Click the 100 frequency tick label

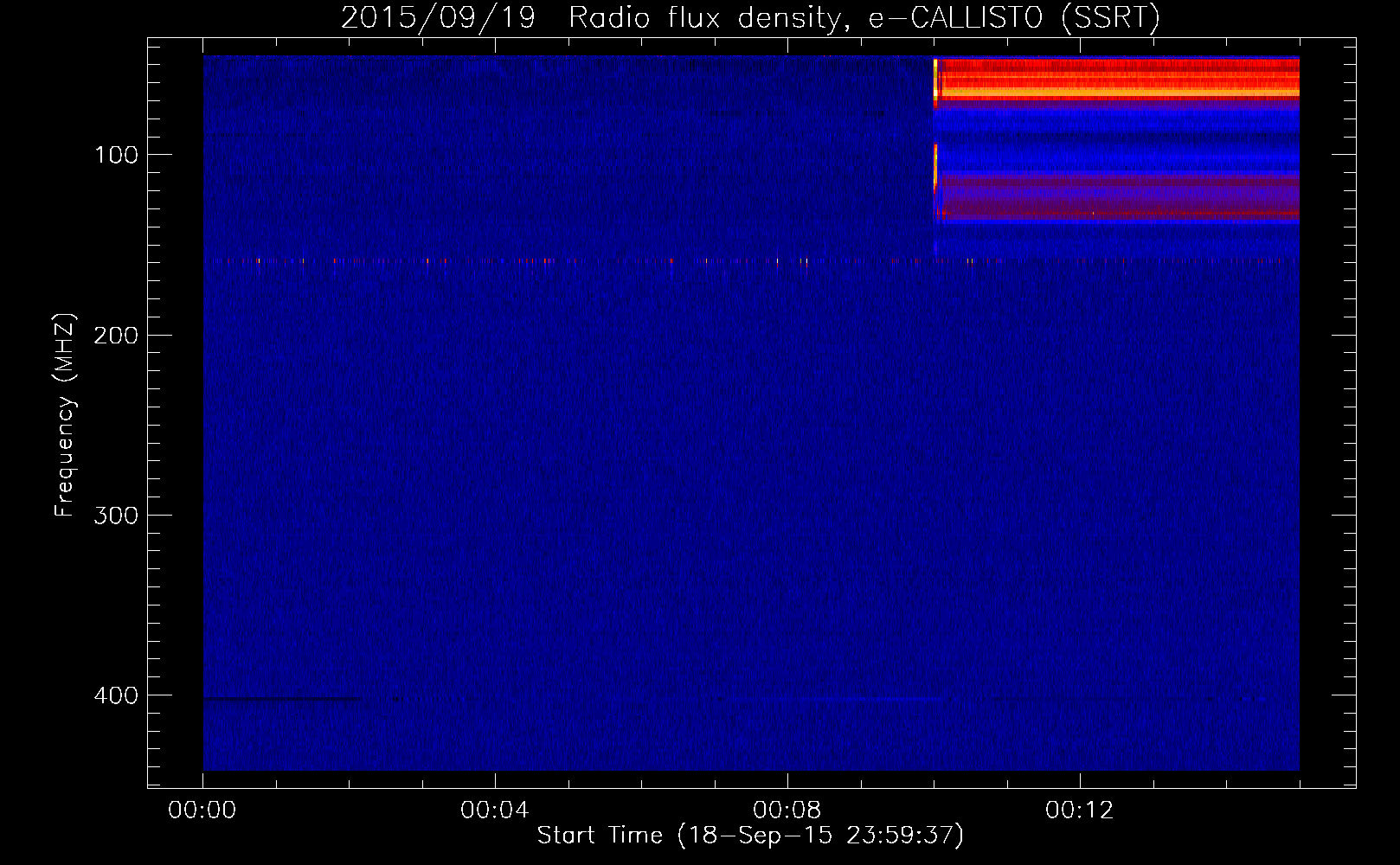tap(116, 155)
